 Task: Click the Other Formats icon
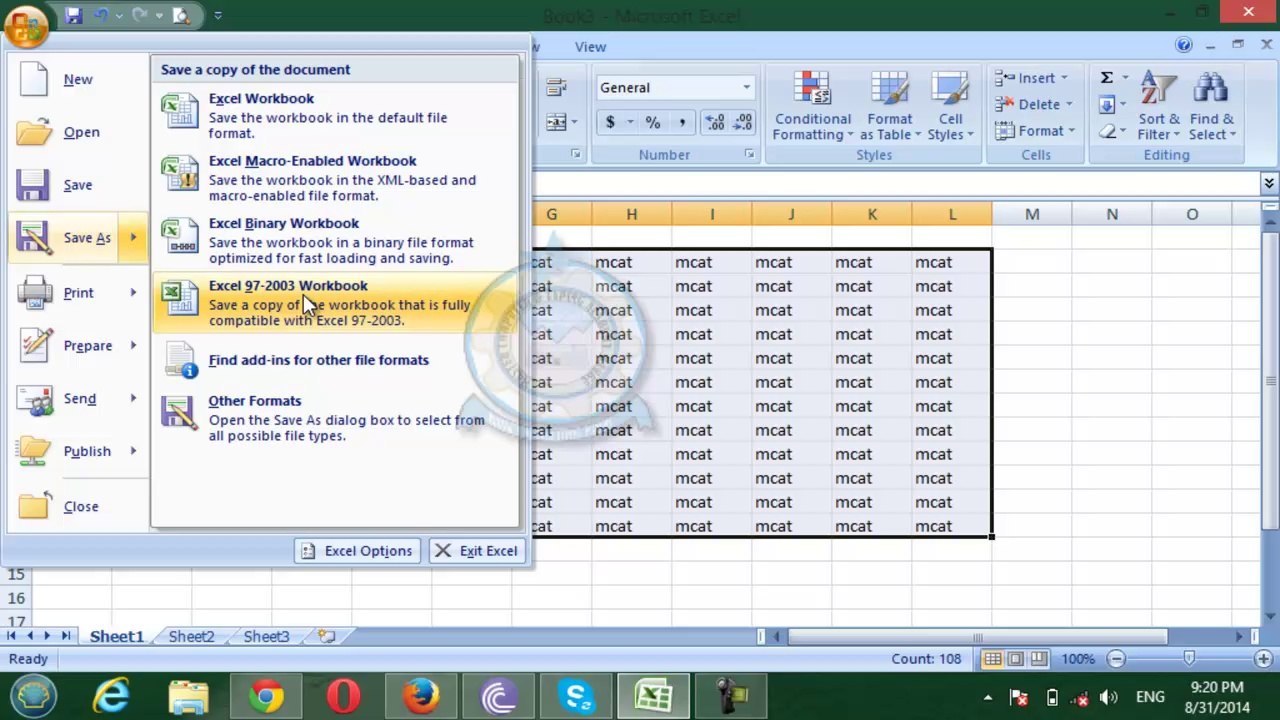click(180, 413)
